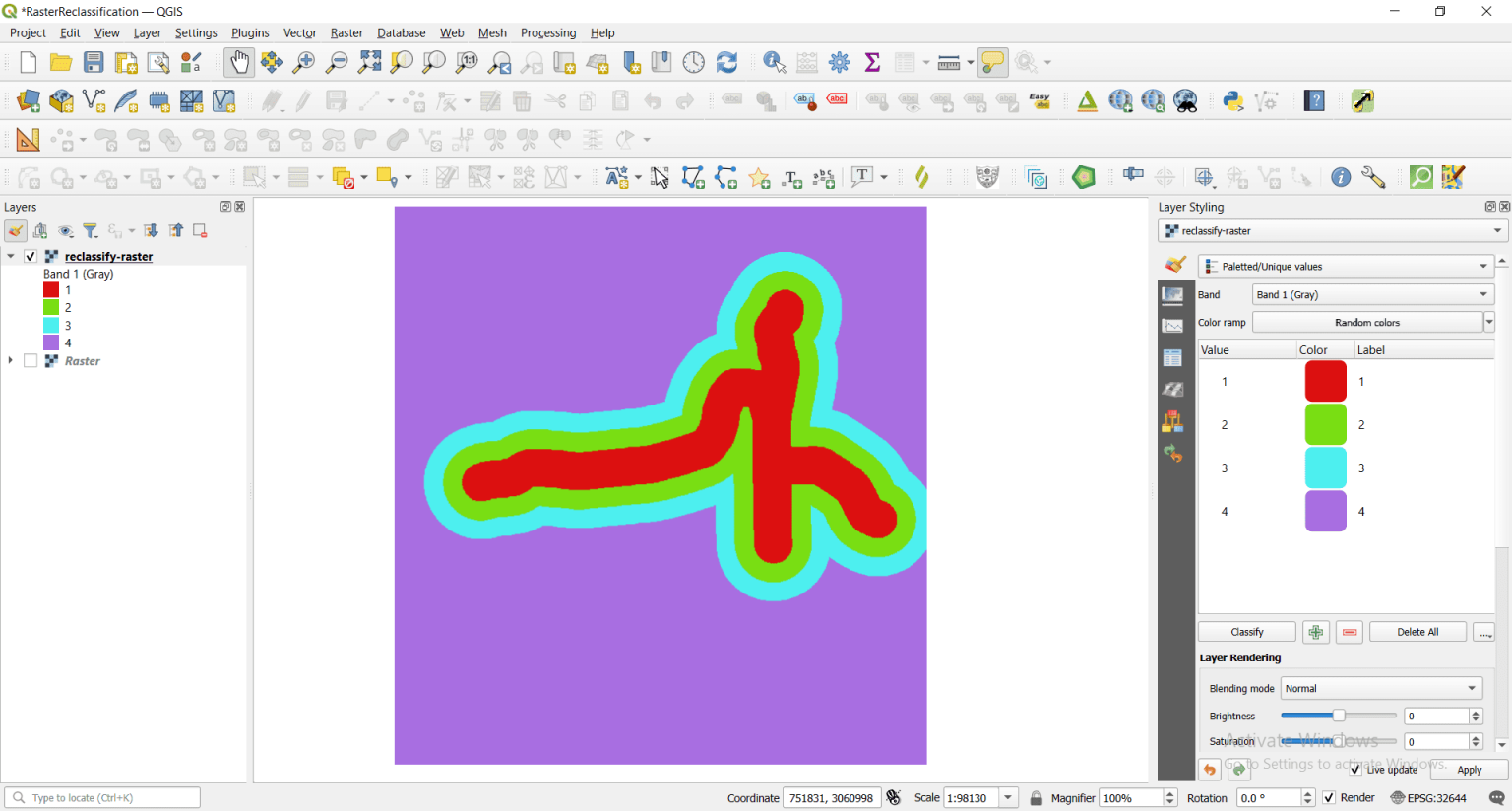Enable the Raster layer checkbox

click(31, 360)
